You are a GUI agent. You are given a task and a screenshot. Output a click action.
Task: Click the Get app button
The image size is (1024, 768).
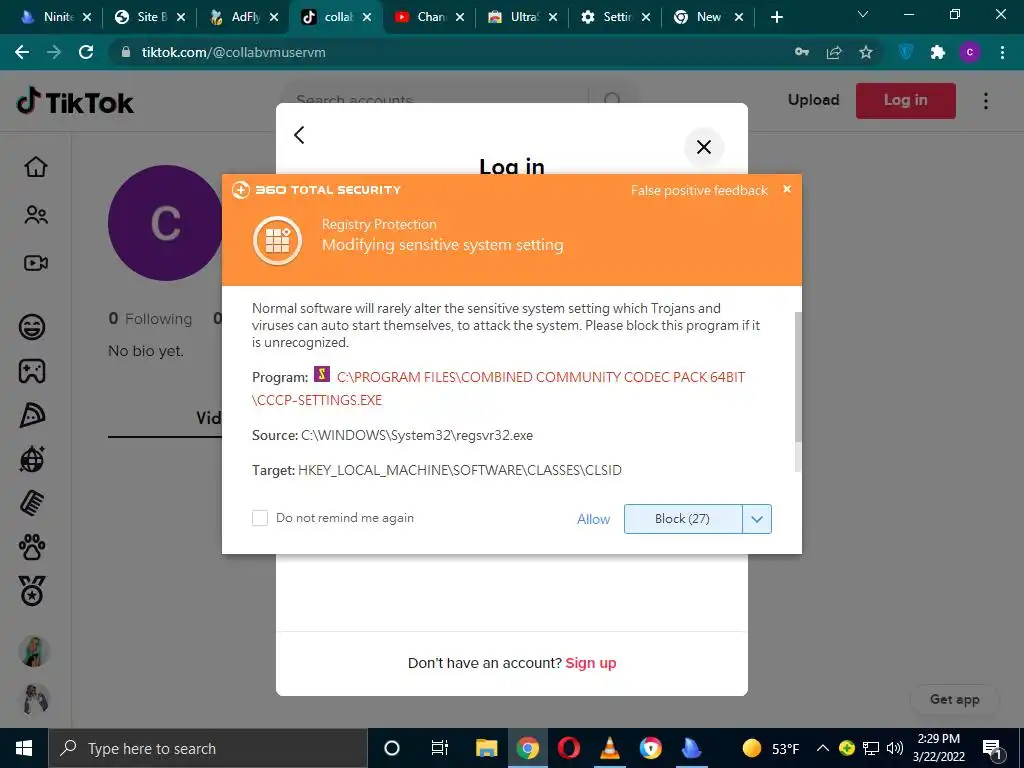[954, 699]
